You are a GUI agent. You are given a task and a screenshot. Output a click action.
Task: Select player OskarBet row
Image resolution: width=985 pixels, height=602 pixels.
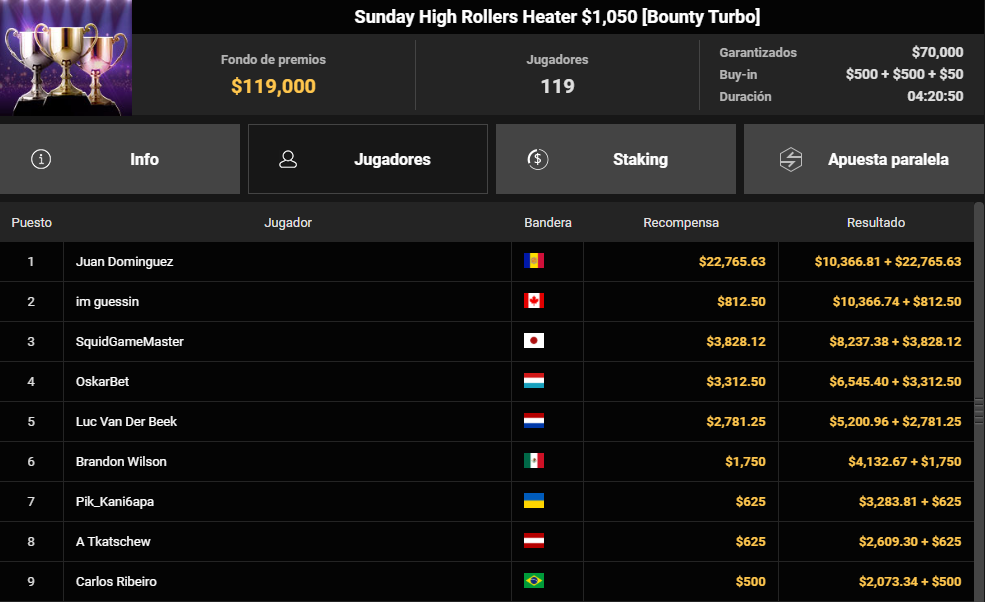[x=487, y=381]
